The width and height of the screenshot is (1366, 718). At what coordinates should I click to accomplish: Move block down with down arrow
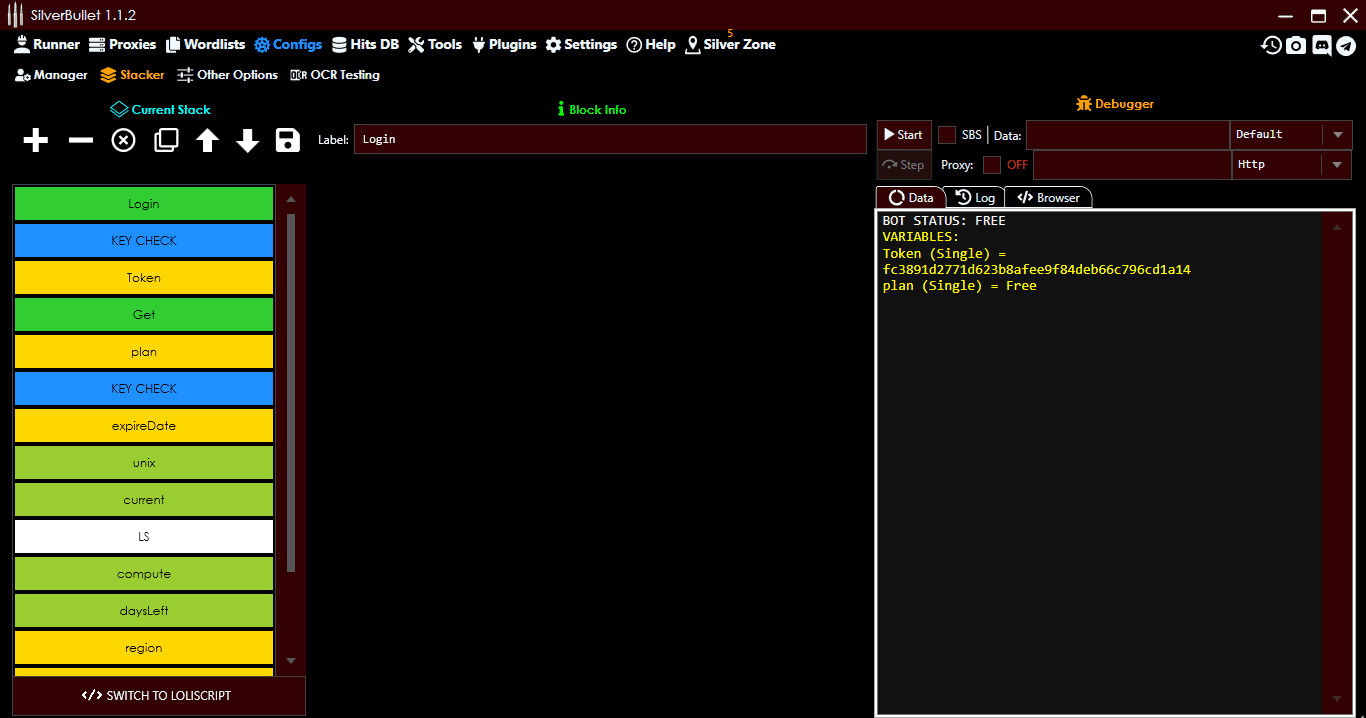click(x=248, y=141)
